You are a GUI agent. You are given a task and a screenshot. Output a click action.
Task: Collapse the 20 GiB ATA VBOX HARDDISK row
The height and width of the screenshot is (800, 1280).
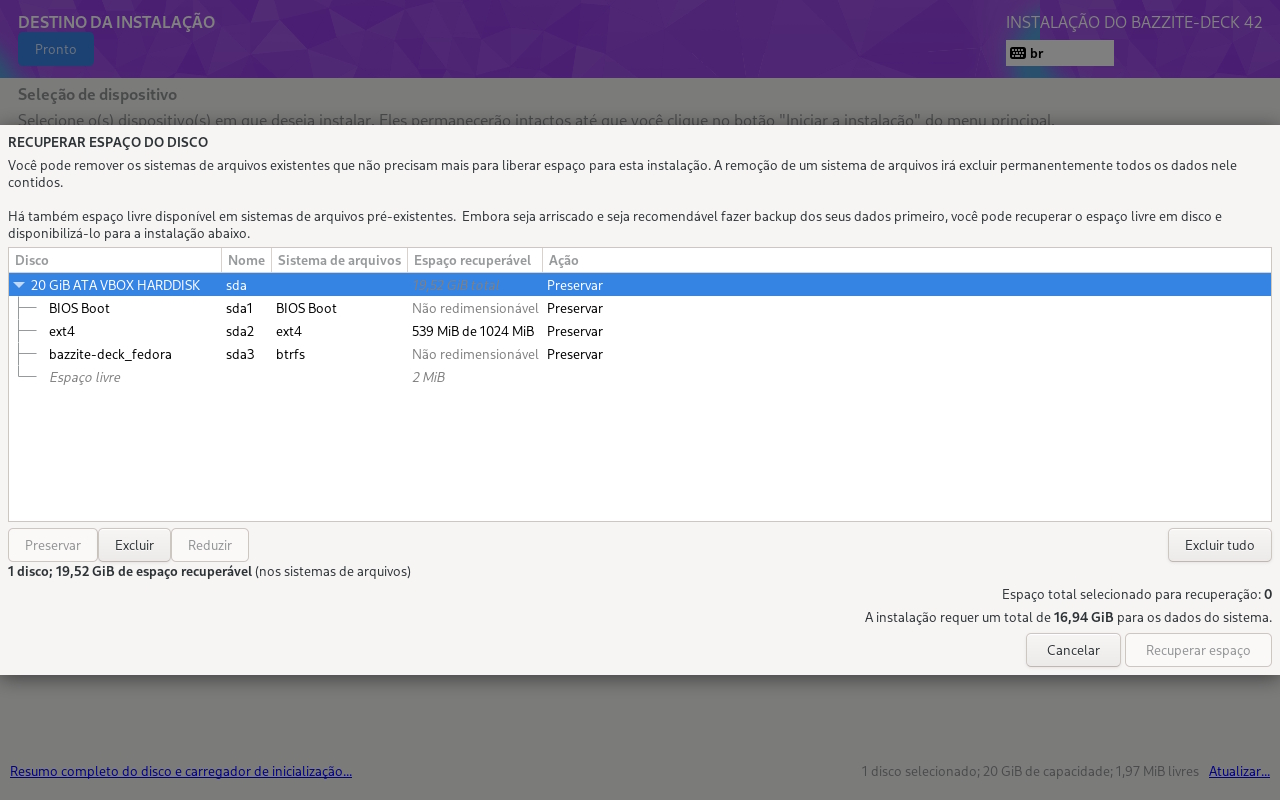19,285
